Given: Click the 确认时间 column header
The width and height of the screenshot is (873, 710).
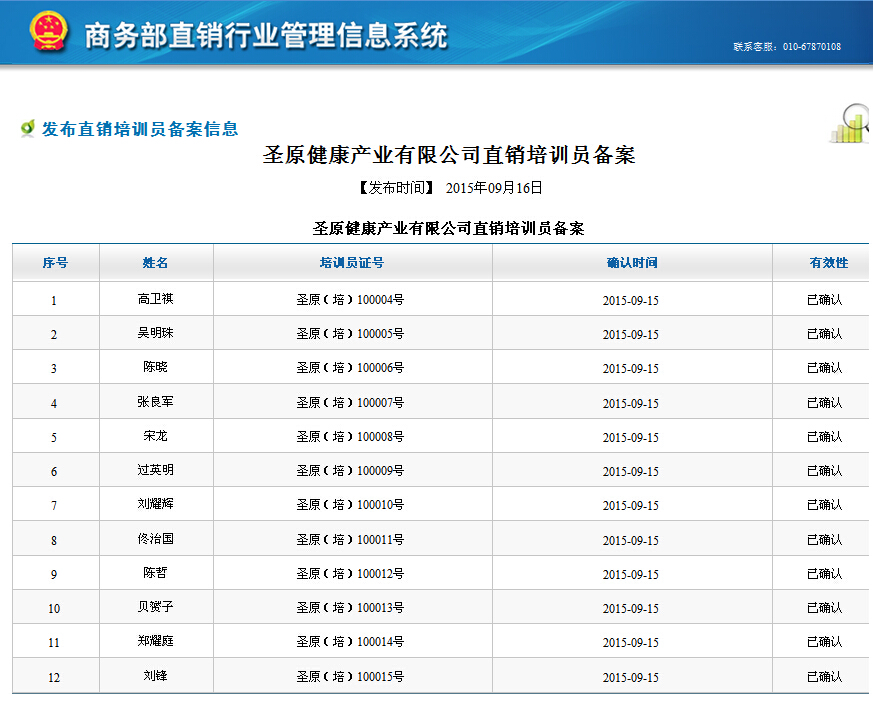Looking at the screenshot, I should (x=632, y=263).
